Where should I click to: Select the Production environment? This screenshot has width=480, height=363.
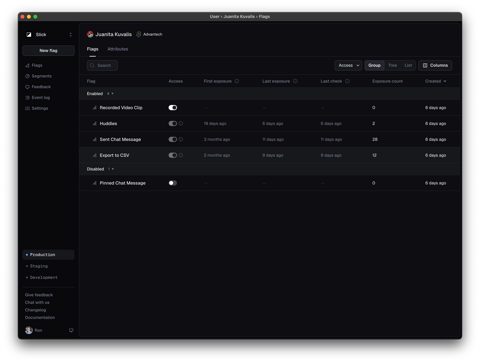tap(48, 255)
